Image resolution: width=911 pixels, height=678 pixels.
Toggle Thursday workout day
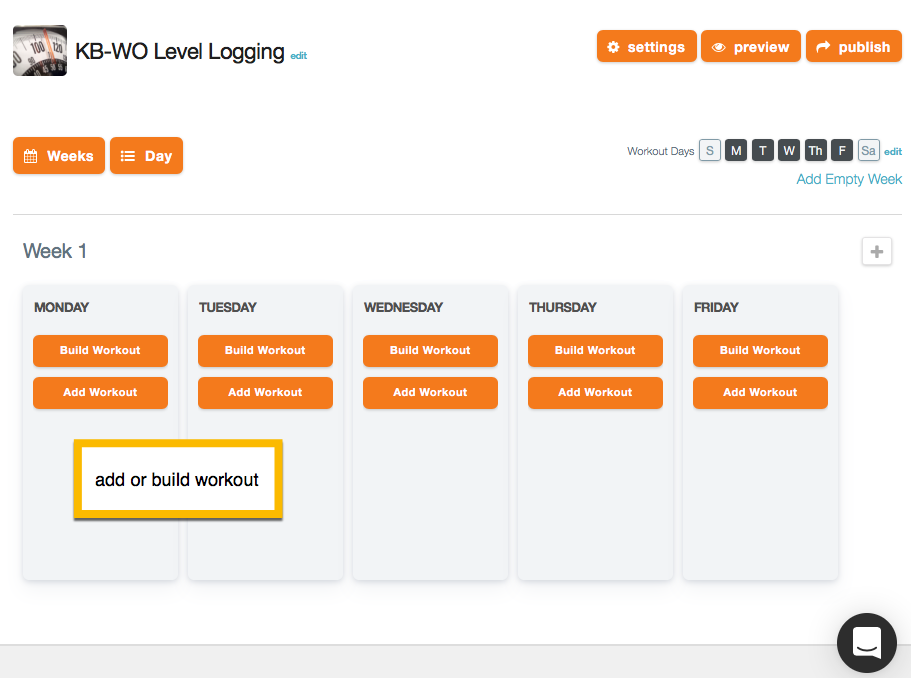coord(816,151)
